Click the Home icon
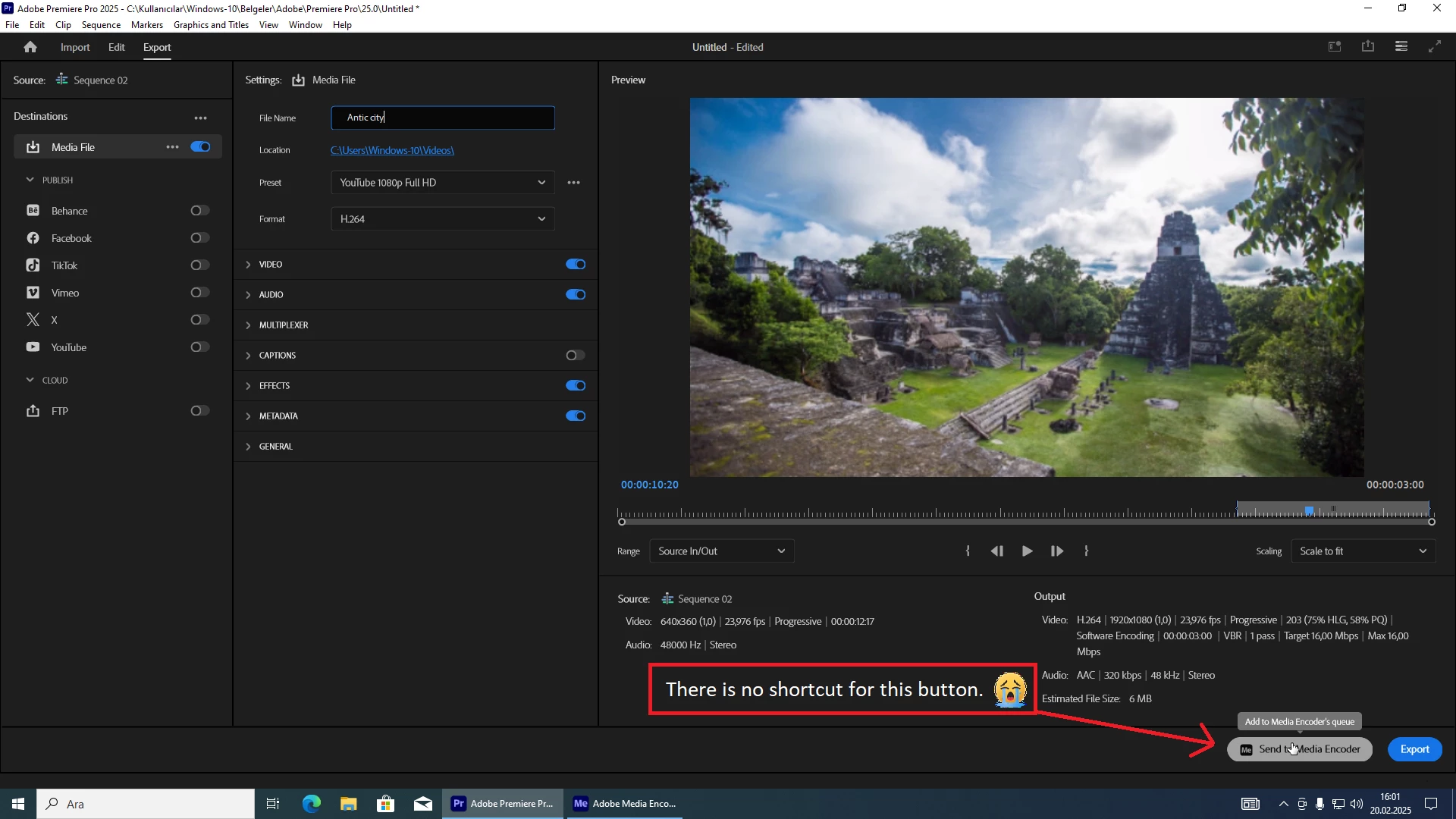Viewport: 1456px width, 819px height. click(30, 47)
